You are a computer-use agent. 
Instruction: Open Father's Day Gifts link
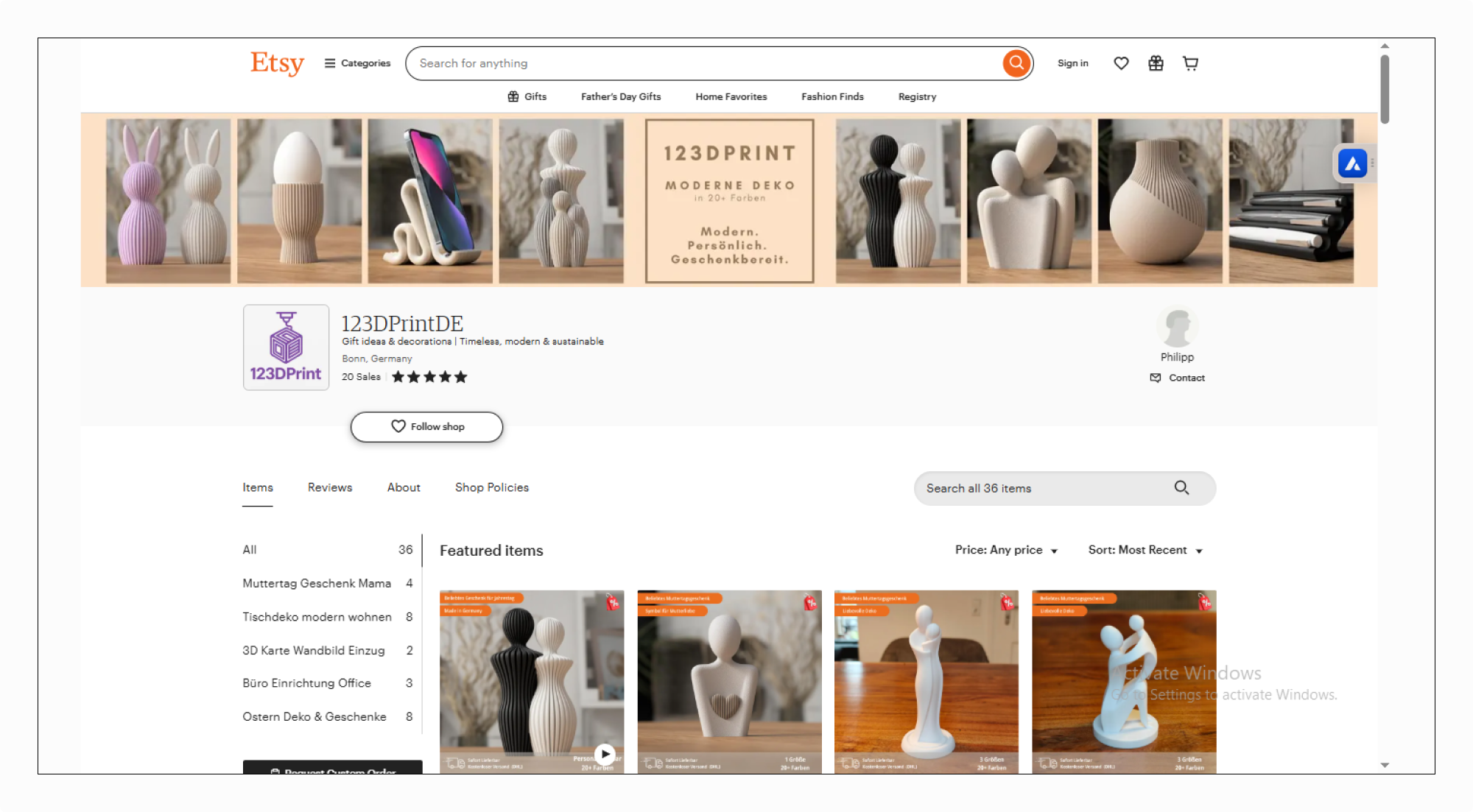(621, 96)
